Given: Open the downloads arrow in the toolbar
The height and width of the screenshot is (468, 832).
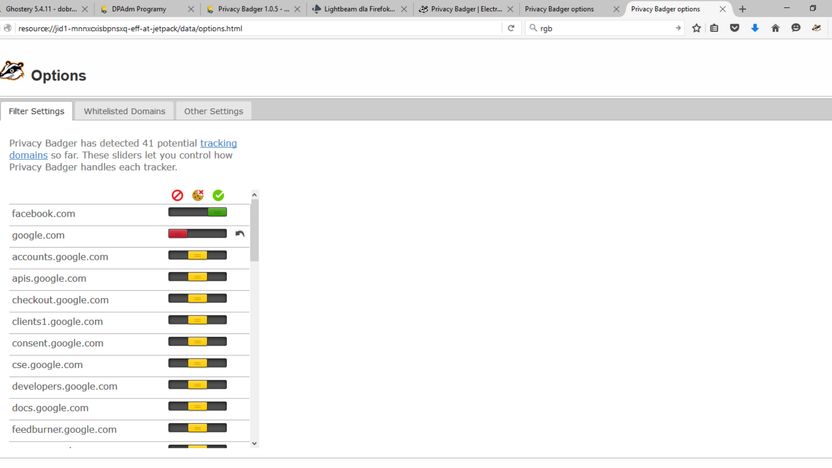Looking at the screenshot, I should (755, 28).
